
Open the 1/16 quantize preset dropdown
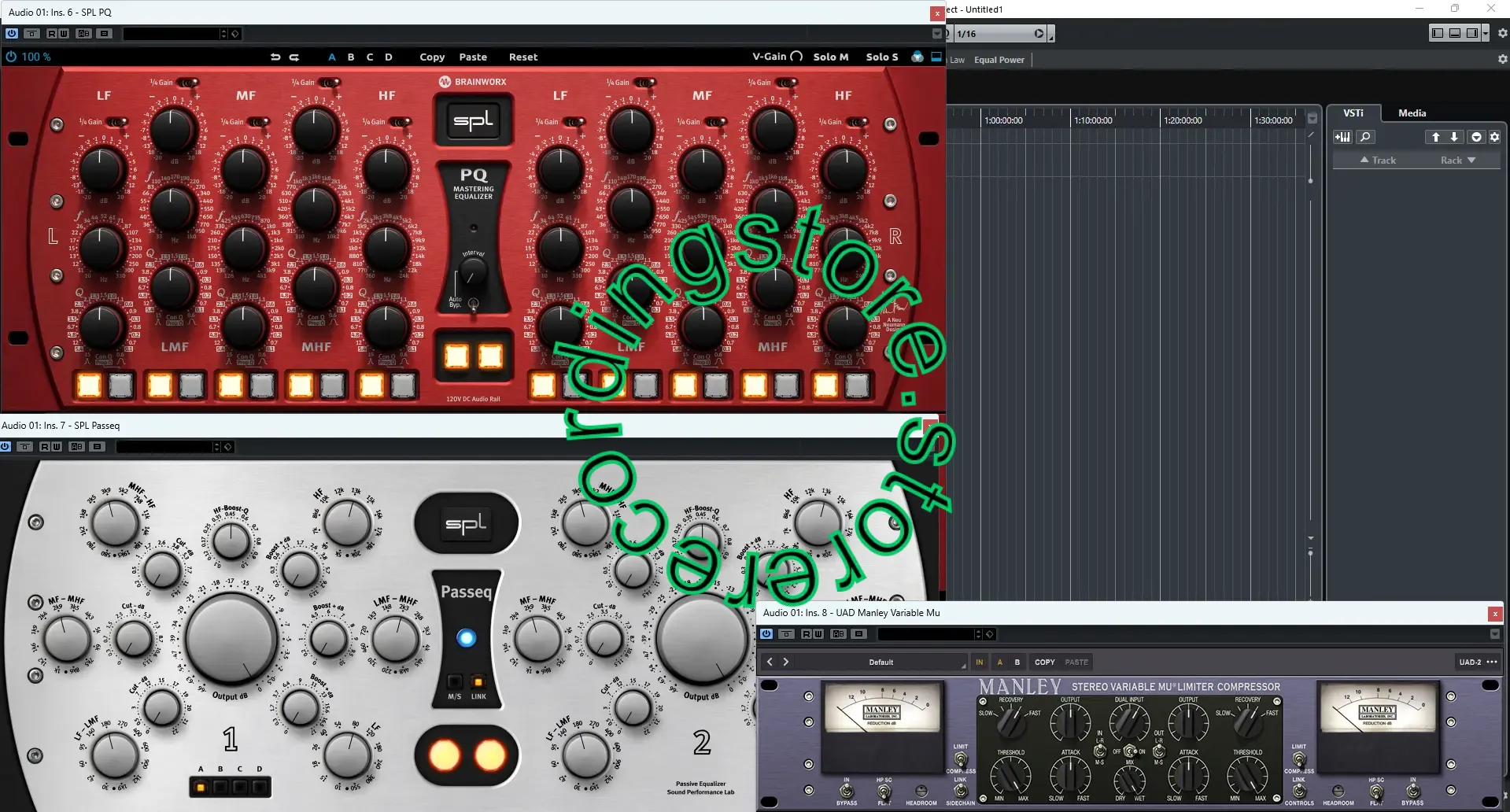(999, 34)
